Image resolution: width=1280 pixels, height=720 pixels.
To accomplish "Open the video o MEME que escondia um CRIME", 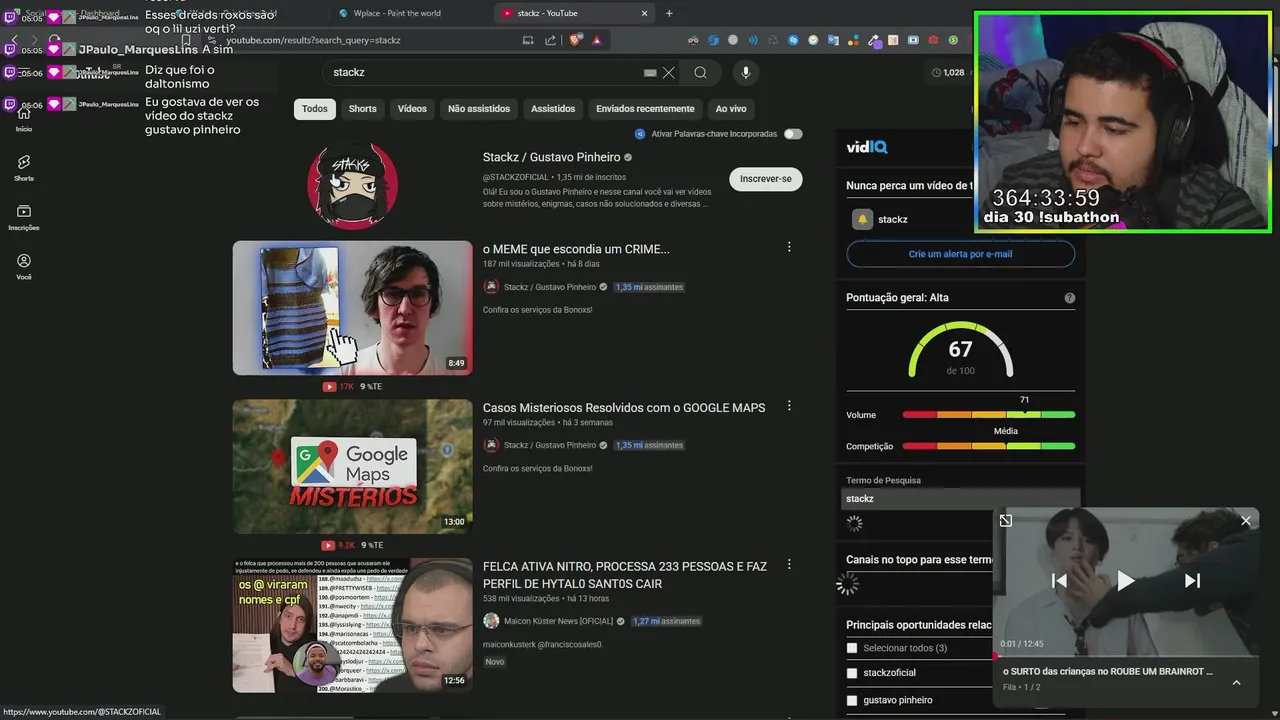I will pos(576,249).
